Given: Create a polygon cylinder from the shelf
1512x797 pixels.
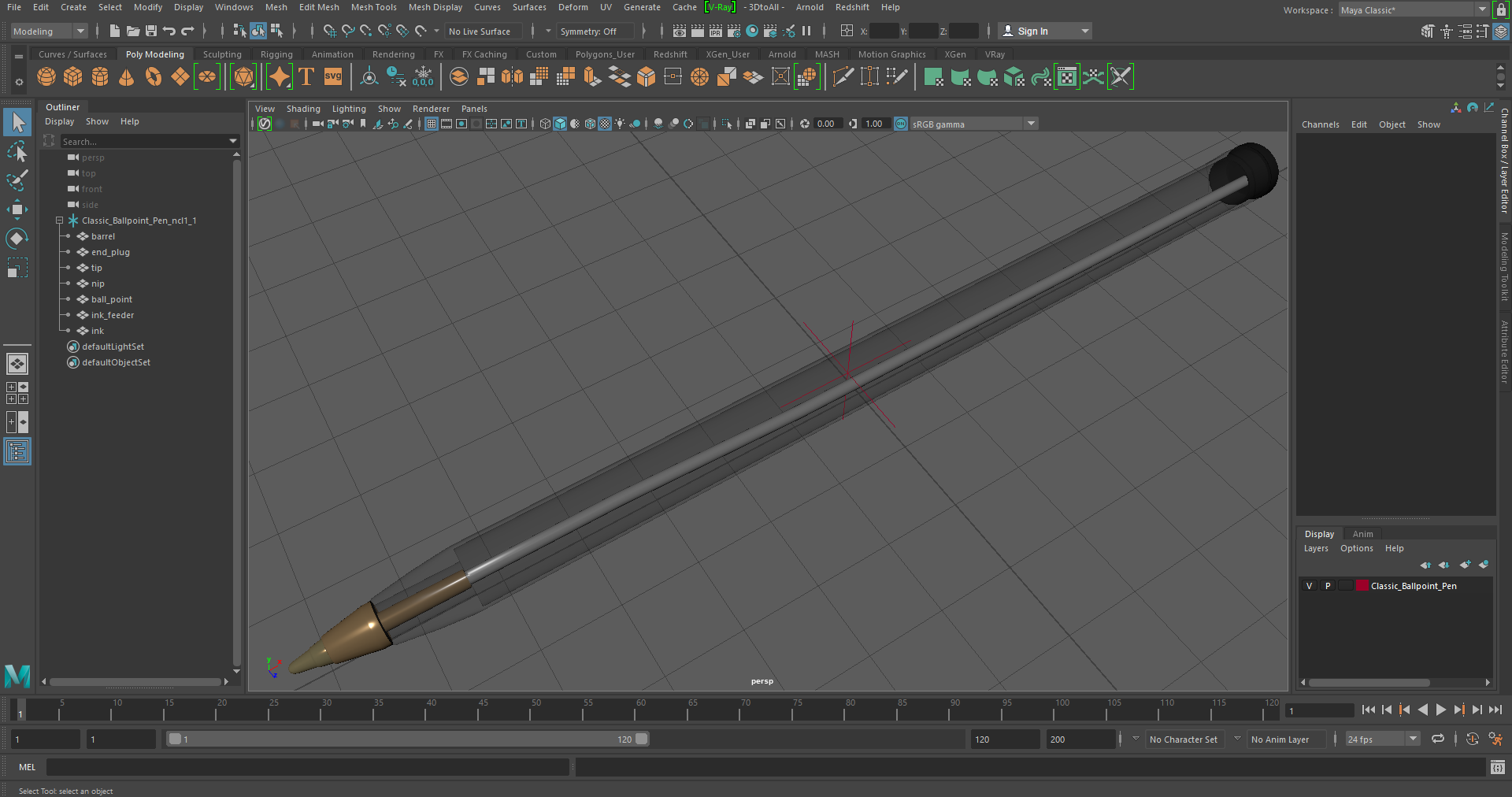Looking at the screenshot, I should 100,76.
